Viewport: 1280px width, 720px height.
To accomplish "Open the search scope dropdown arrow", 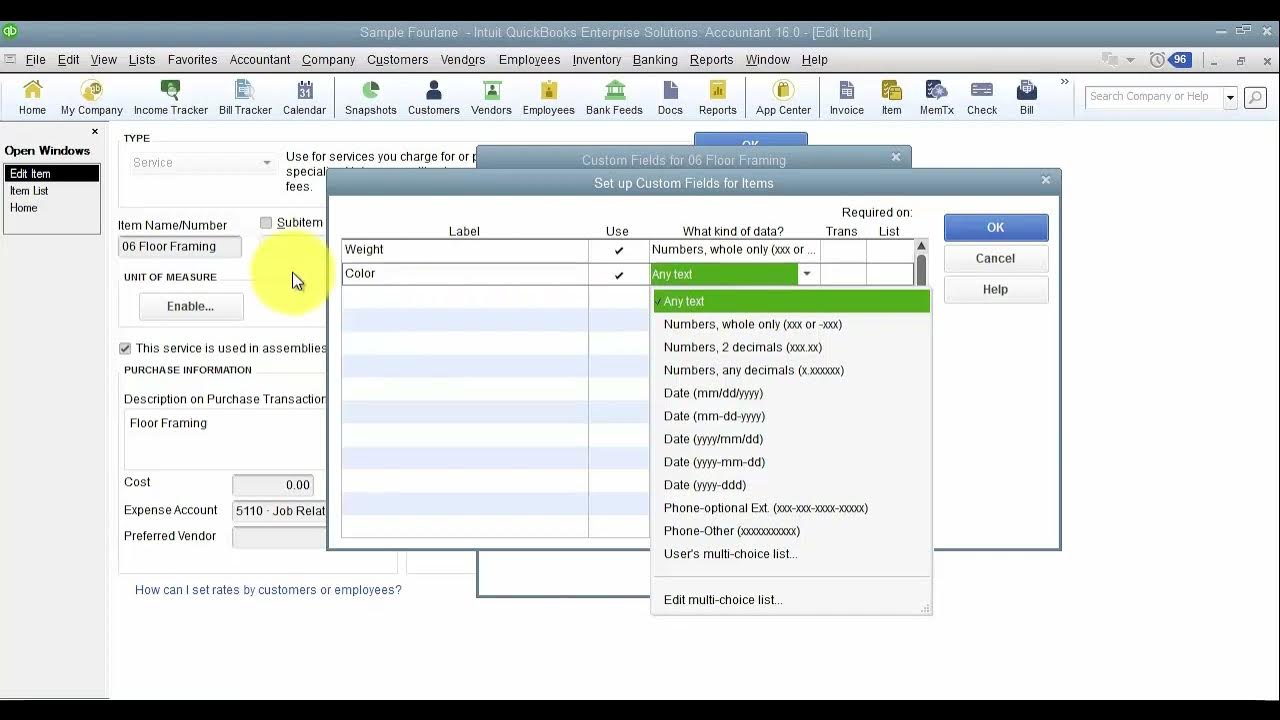I will point(1231,97).
